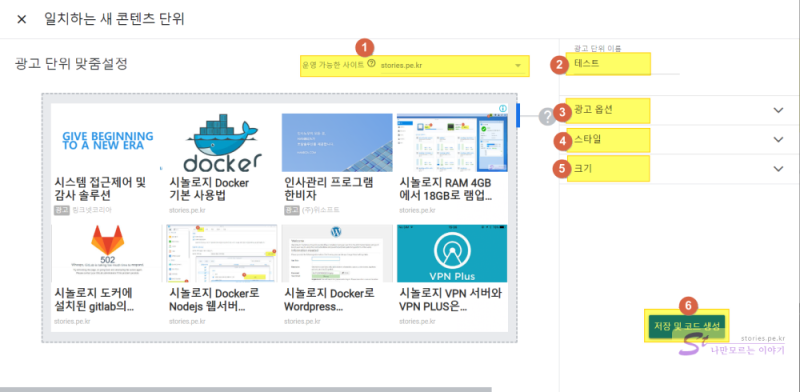Open the Synology RAM upgrade screenshot thumbnail
Image resolution: width=800 pixels, height=392 pixels.
tap(453, 142)
